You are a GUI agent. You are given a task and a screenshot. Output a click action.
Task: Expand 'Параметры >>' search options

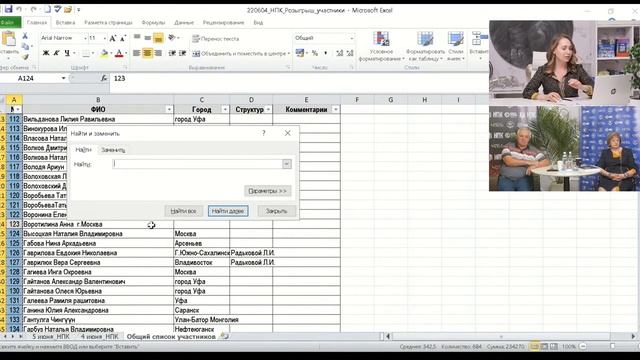(x=268, y=191)
